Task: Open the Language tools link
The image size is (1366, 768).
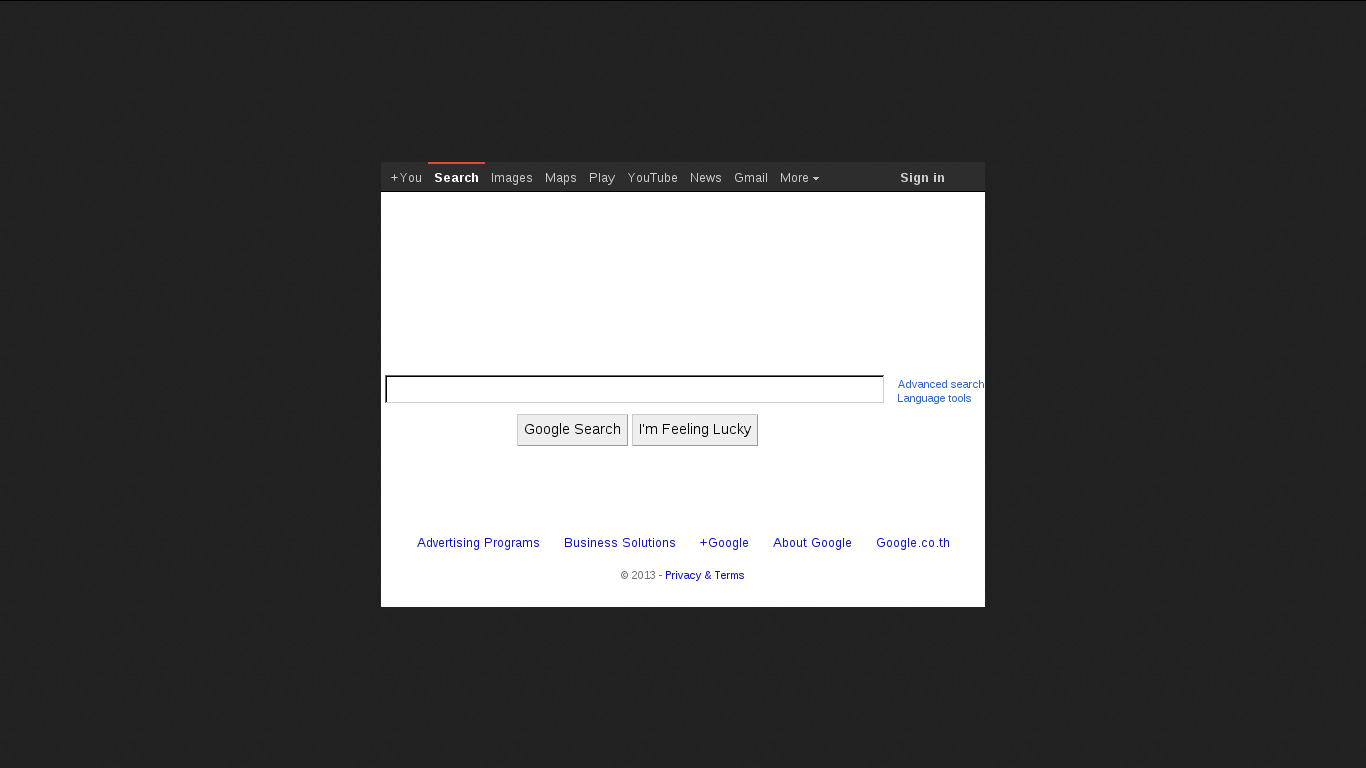Action: pos(934,398)
